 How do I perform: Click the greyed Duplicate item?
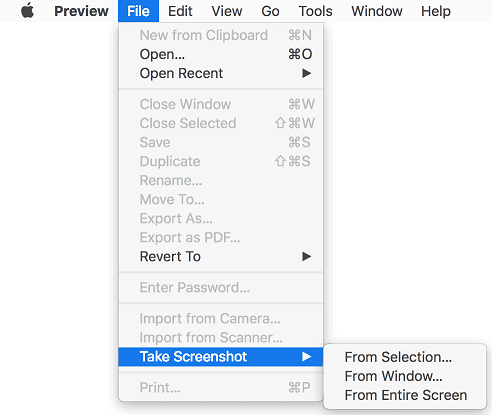[221, 161]
